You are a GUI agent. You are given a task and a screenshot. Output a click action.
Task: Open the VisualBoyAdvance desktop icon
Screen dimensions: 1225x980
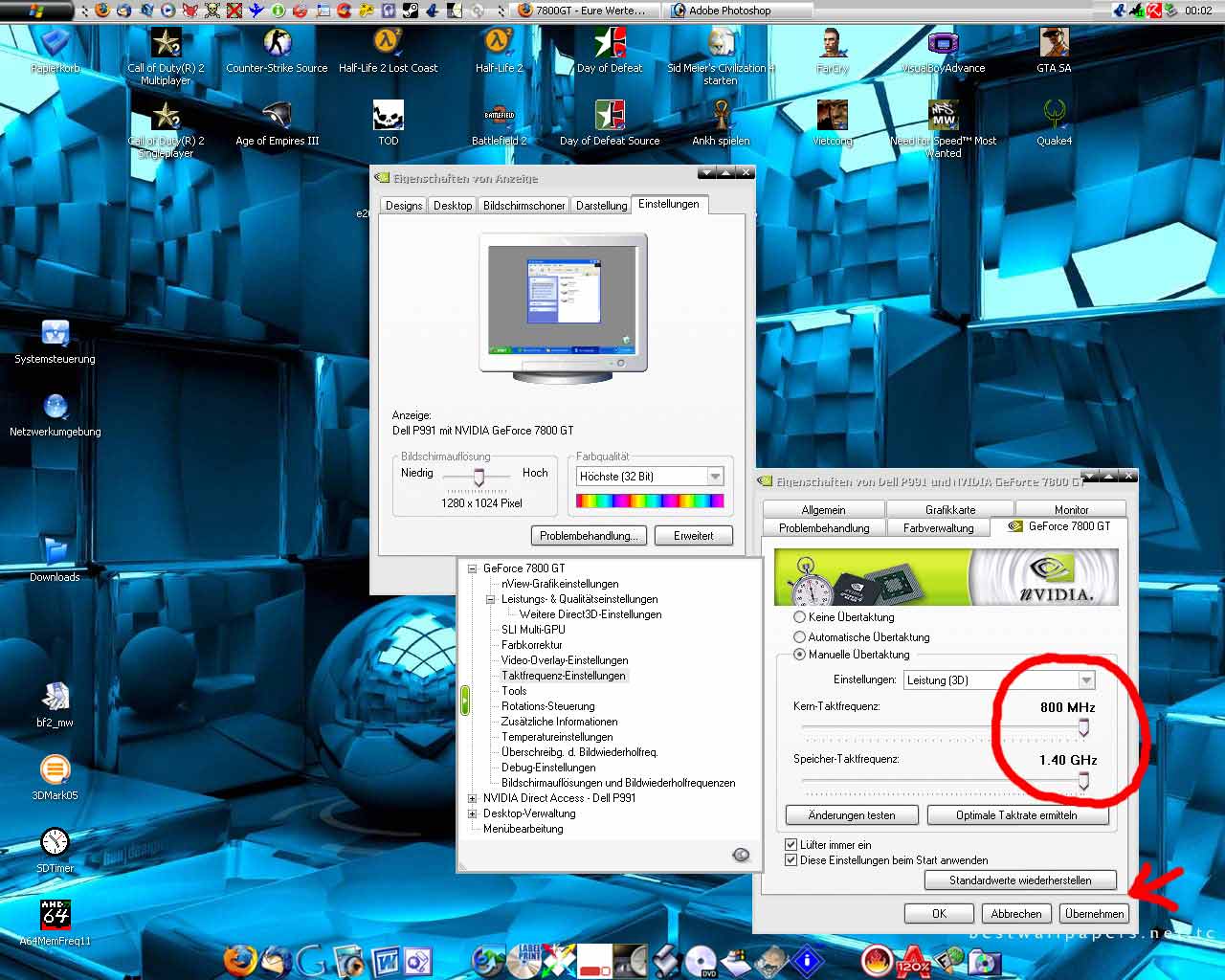(943, 44)
